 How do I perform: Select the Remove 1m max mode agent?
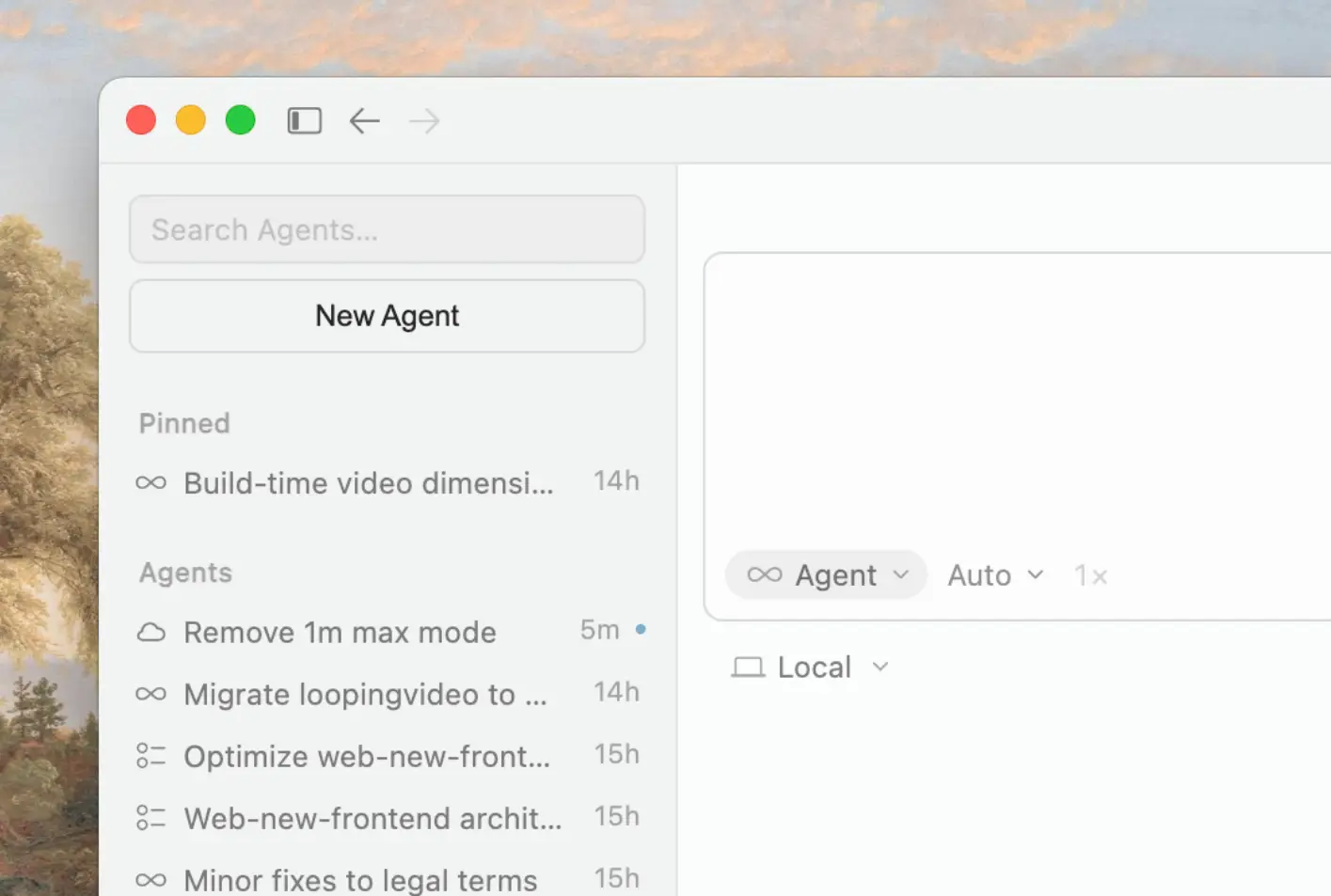[340, 632]
